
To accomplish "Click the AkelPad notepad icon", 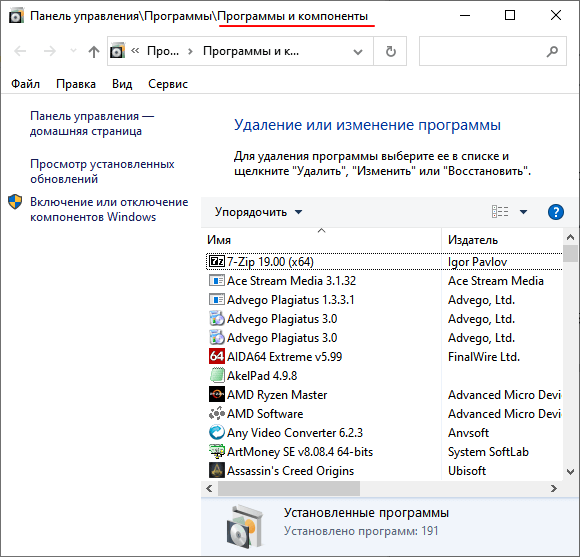I will pyautogui.click(x=217, y=375).
